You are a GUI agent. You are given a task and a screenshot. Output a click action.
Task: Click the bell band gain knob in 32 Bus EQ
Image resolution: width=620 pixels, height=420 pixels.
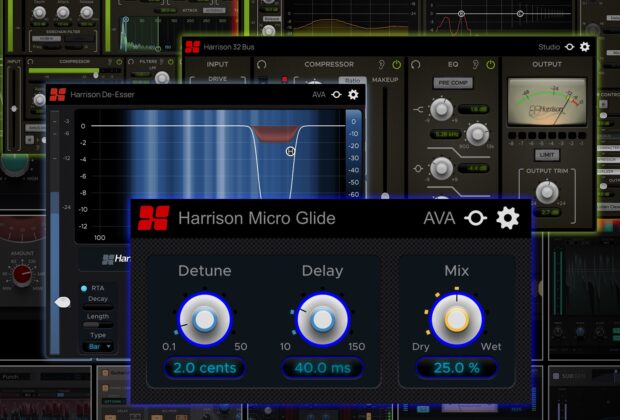tap(441, 168)
